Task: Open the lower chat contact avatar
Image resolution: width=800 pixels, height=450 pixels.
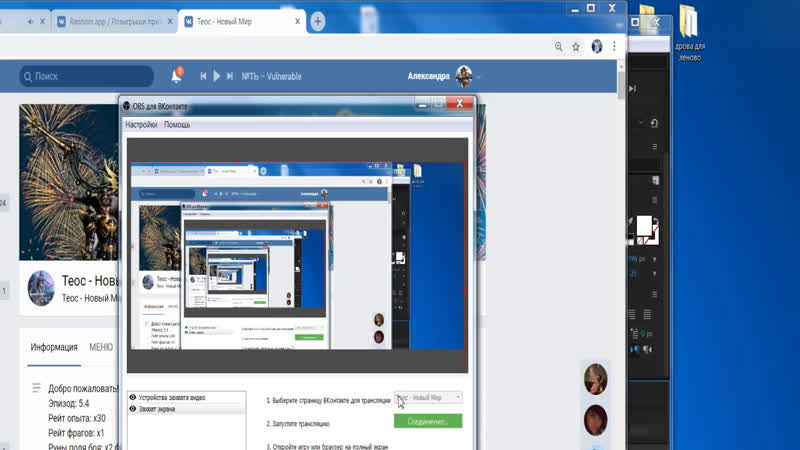Action: (x=595, y=420)
